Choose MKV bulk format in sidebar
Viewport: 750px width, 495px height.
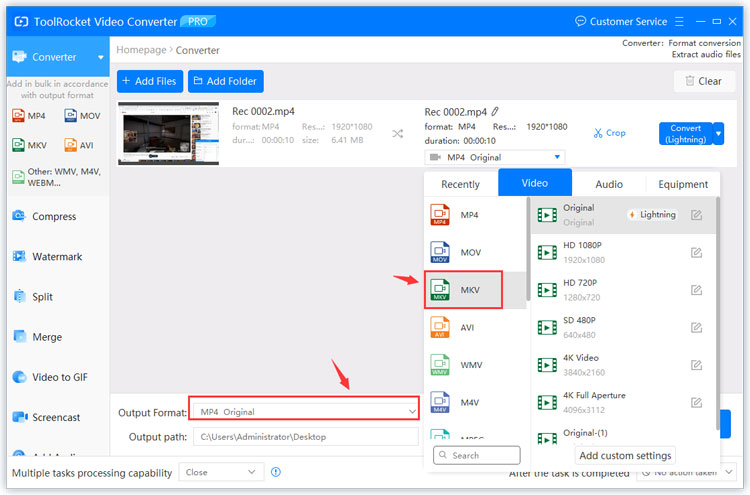click(30, 145)
